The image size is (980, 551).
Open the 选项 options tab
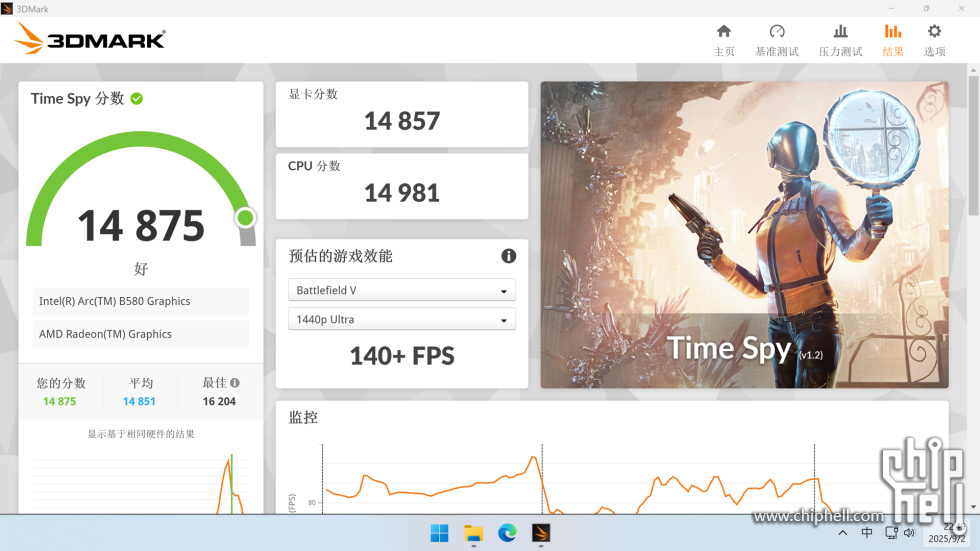[x=934, y=41]
